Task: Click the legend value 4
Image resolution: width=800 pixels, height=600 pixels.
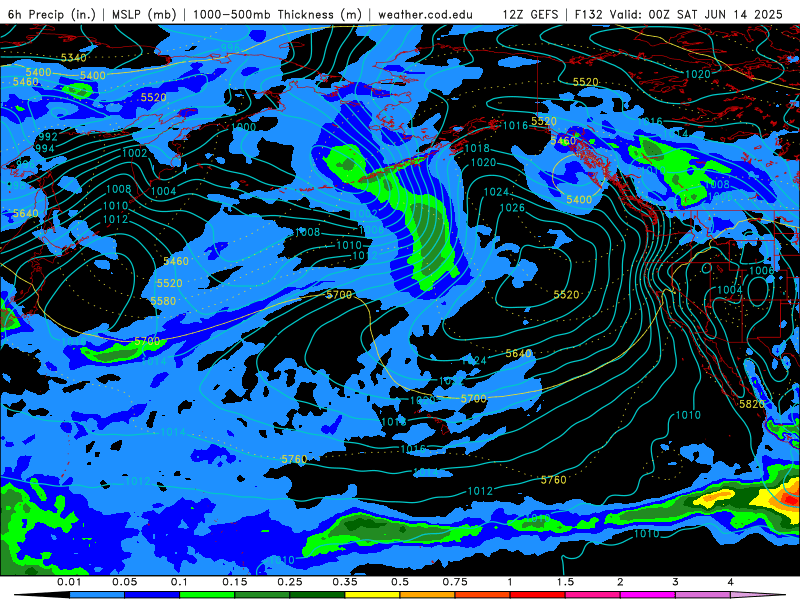Action: (731, 582)
